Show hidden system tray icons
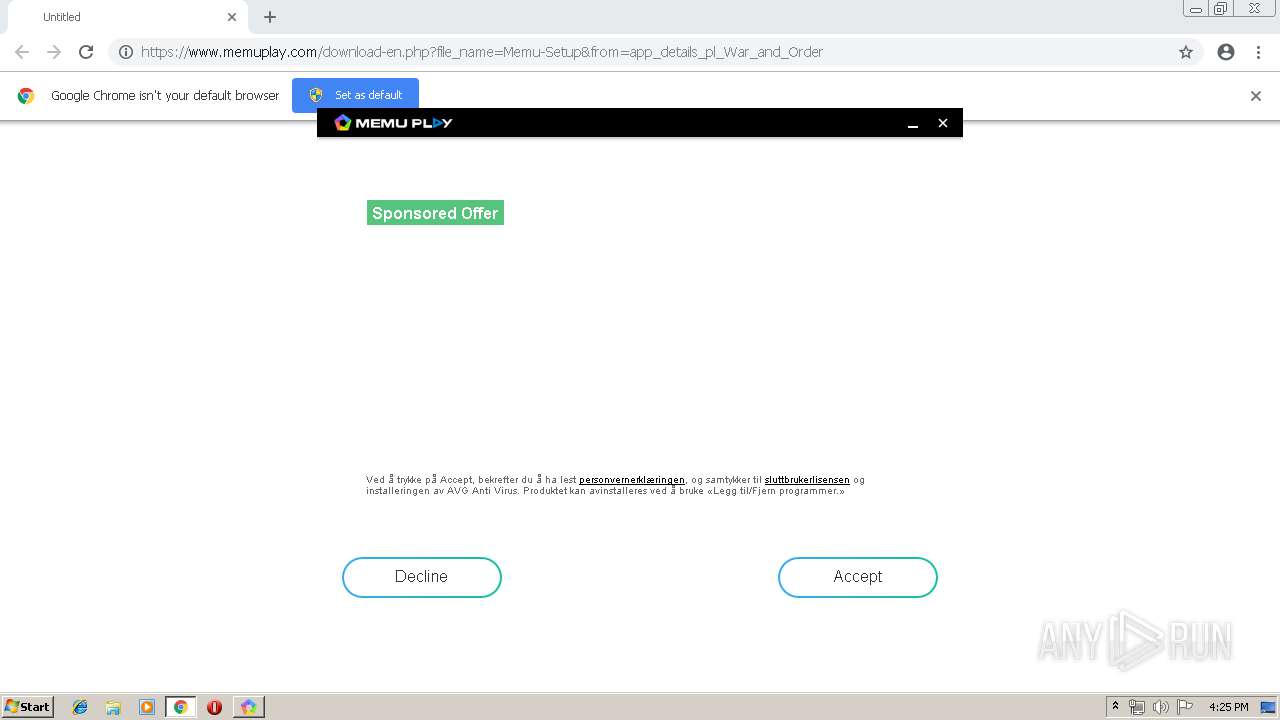Viewport: 1280px width, 720px height. coord(1115,707)
